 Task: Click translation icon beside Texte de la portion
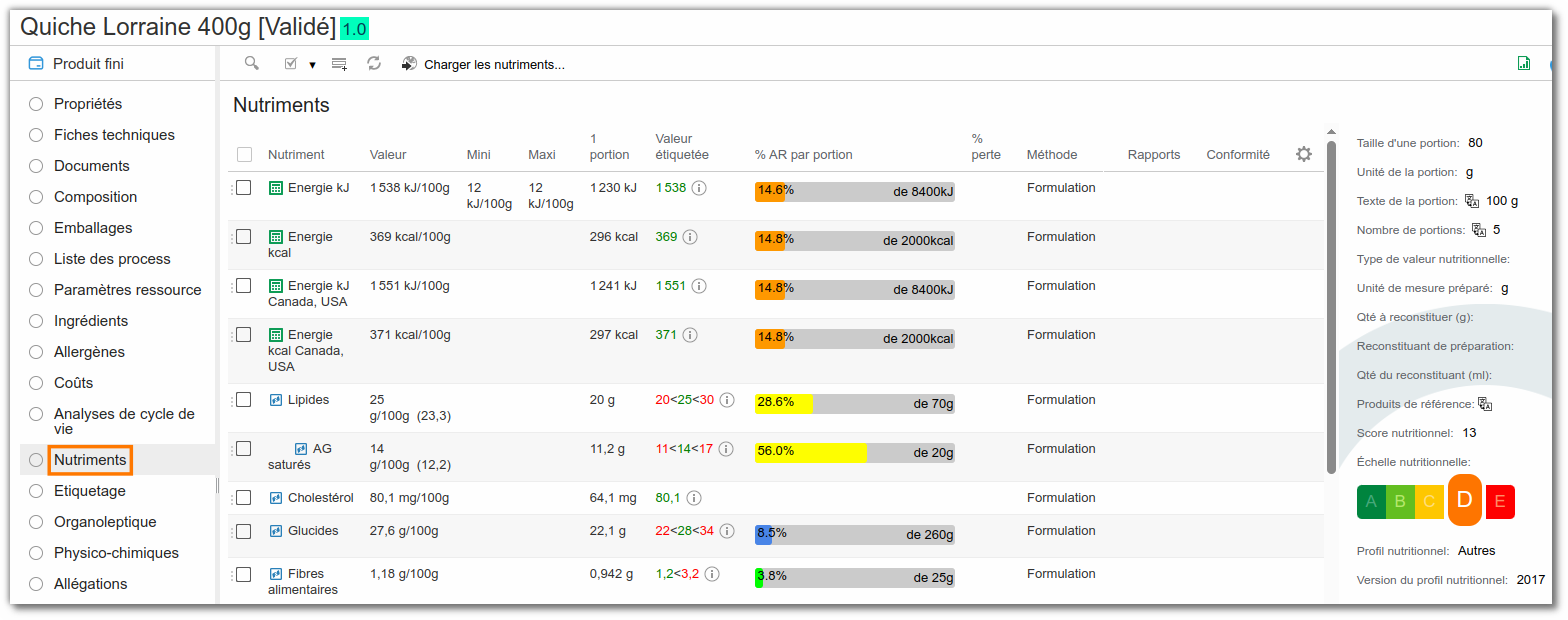1472,201
